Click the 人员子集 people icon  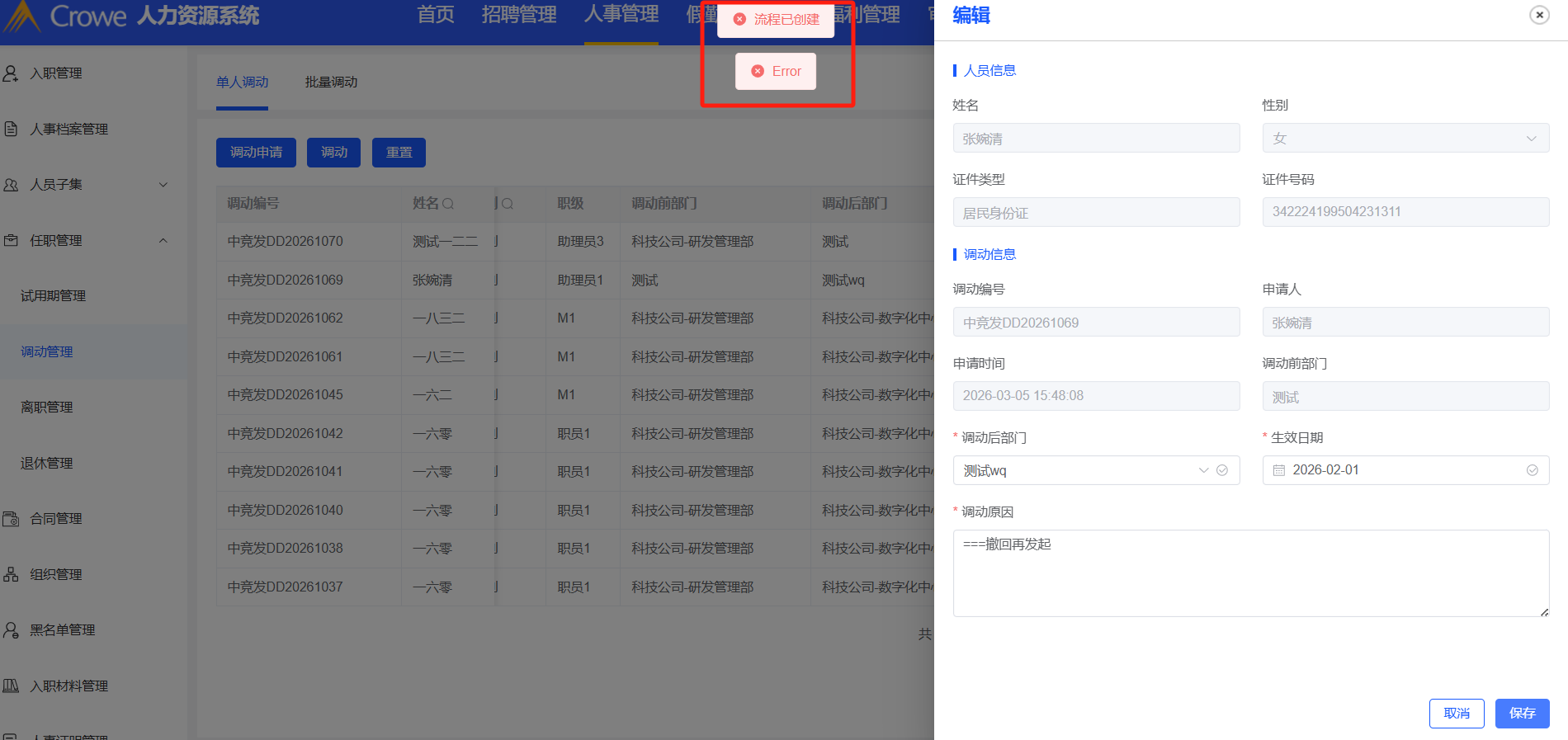click(11, 185)
